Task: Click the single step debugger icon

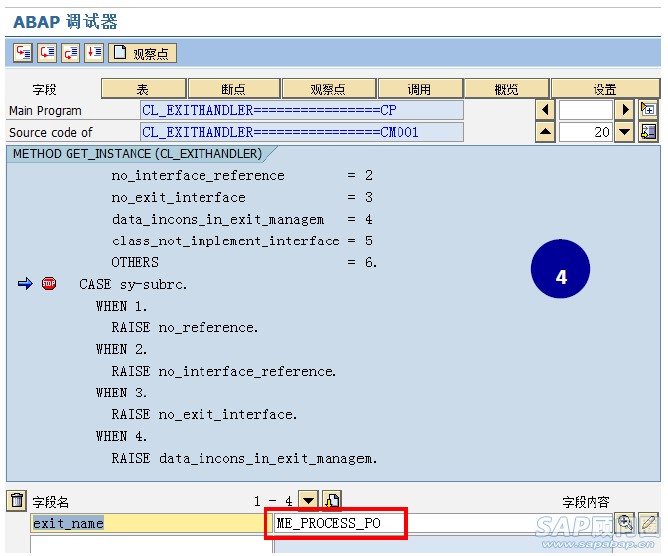Action: pos(22,53)
